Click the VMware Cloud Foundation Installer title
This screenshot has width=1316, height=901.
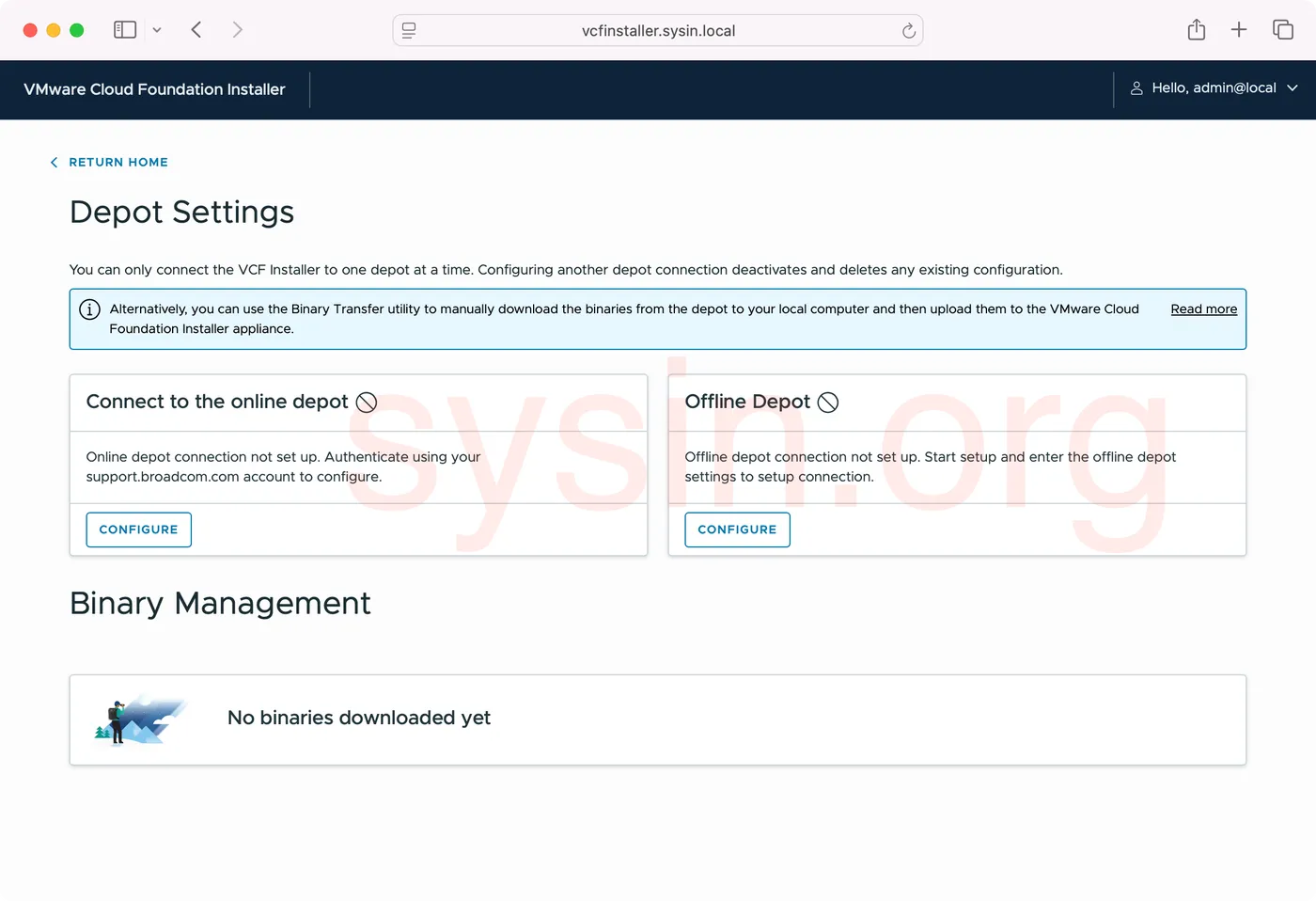(154, 89)
